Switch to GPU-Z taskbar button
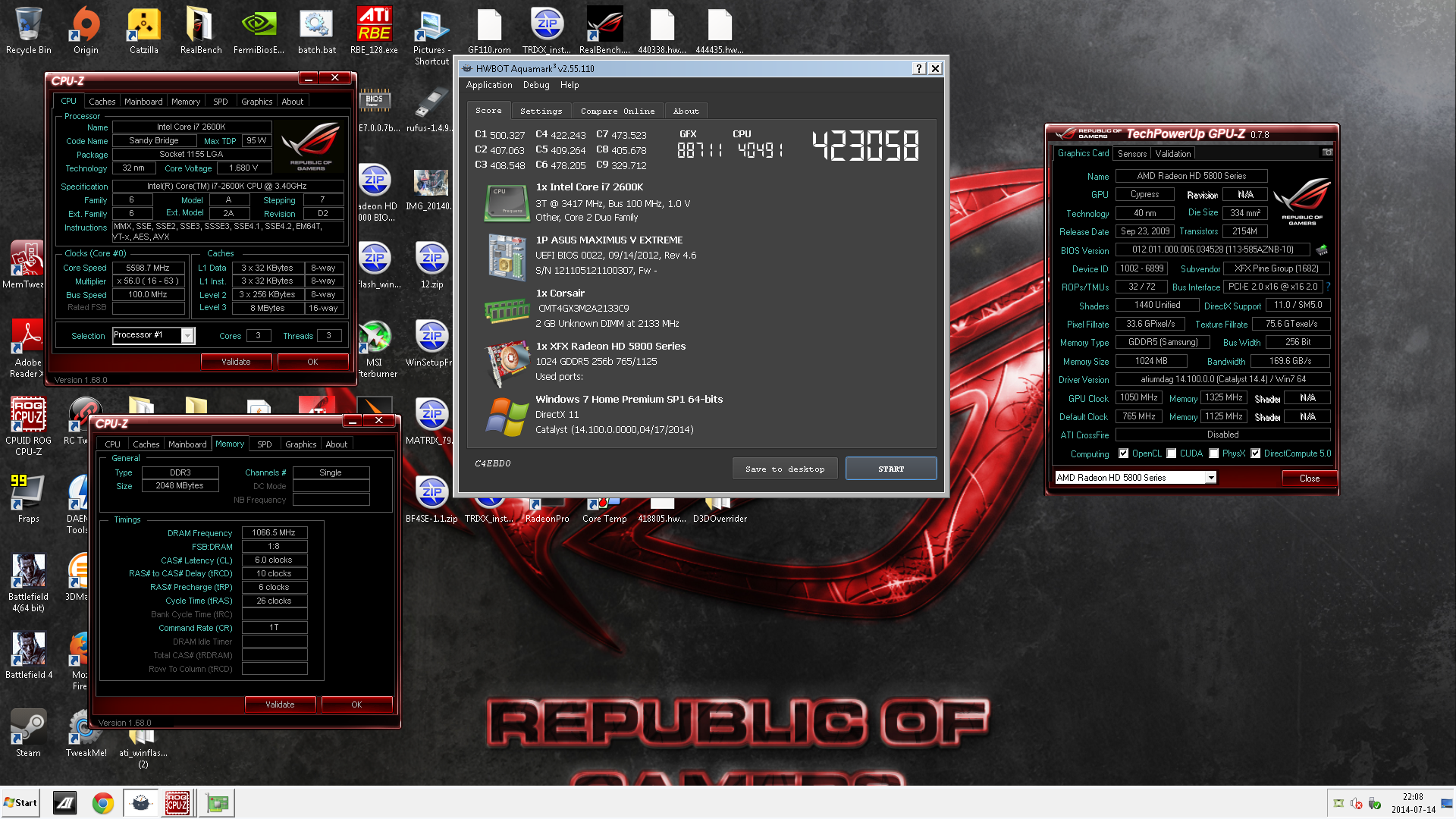The height and width of the screenshot is (819, 1456). pyautogui.click(x=218, y=803)
